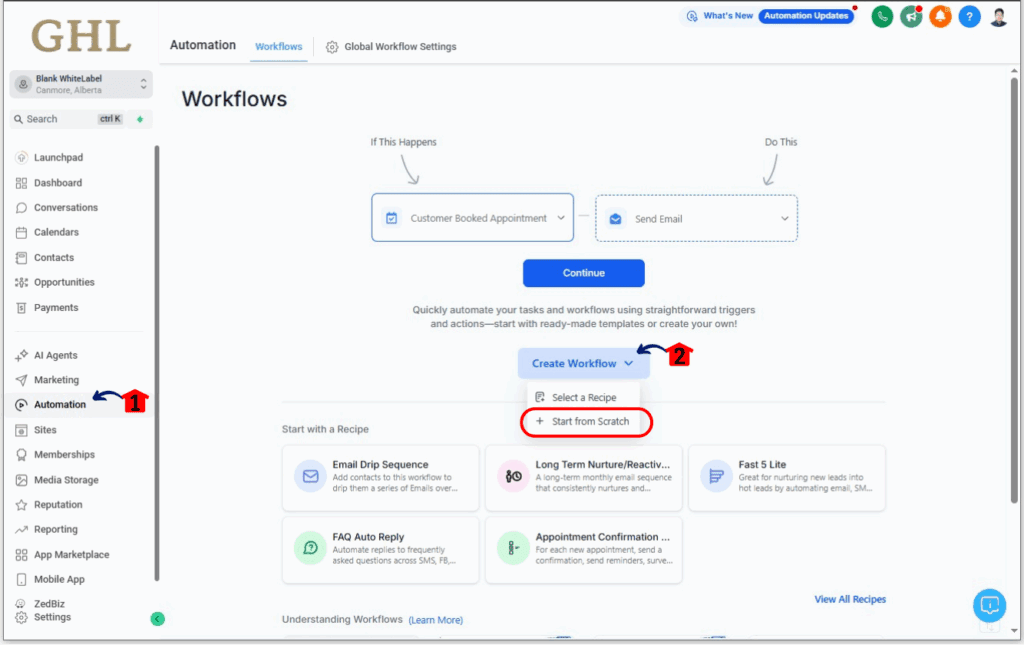The height and width of the screenshot is (645, 1024).
Task: Click the What's New link text
Action: tap(728, 16)
